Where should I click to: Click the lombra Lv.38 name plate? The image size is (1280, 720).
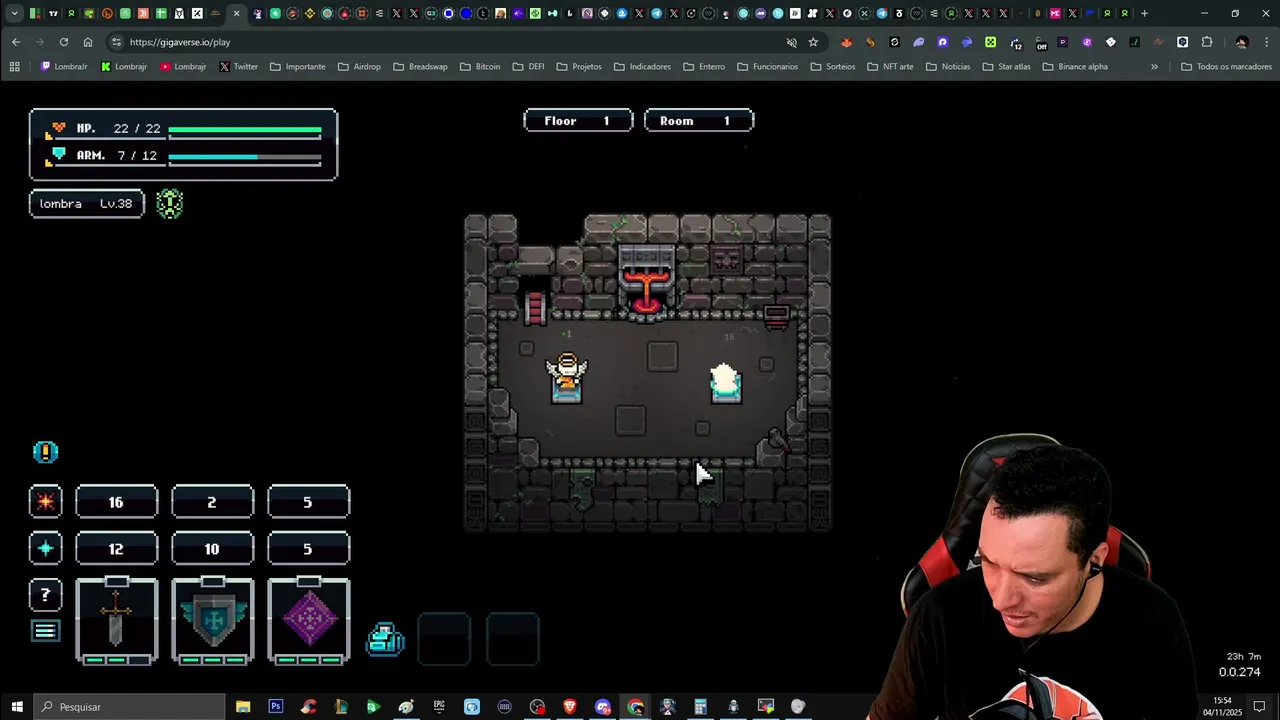[87, 204]
